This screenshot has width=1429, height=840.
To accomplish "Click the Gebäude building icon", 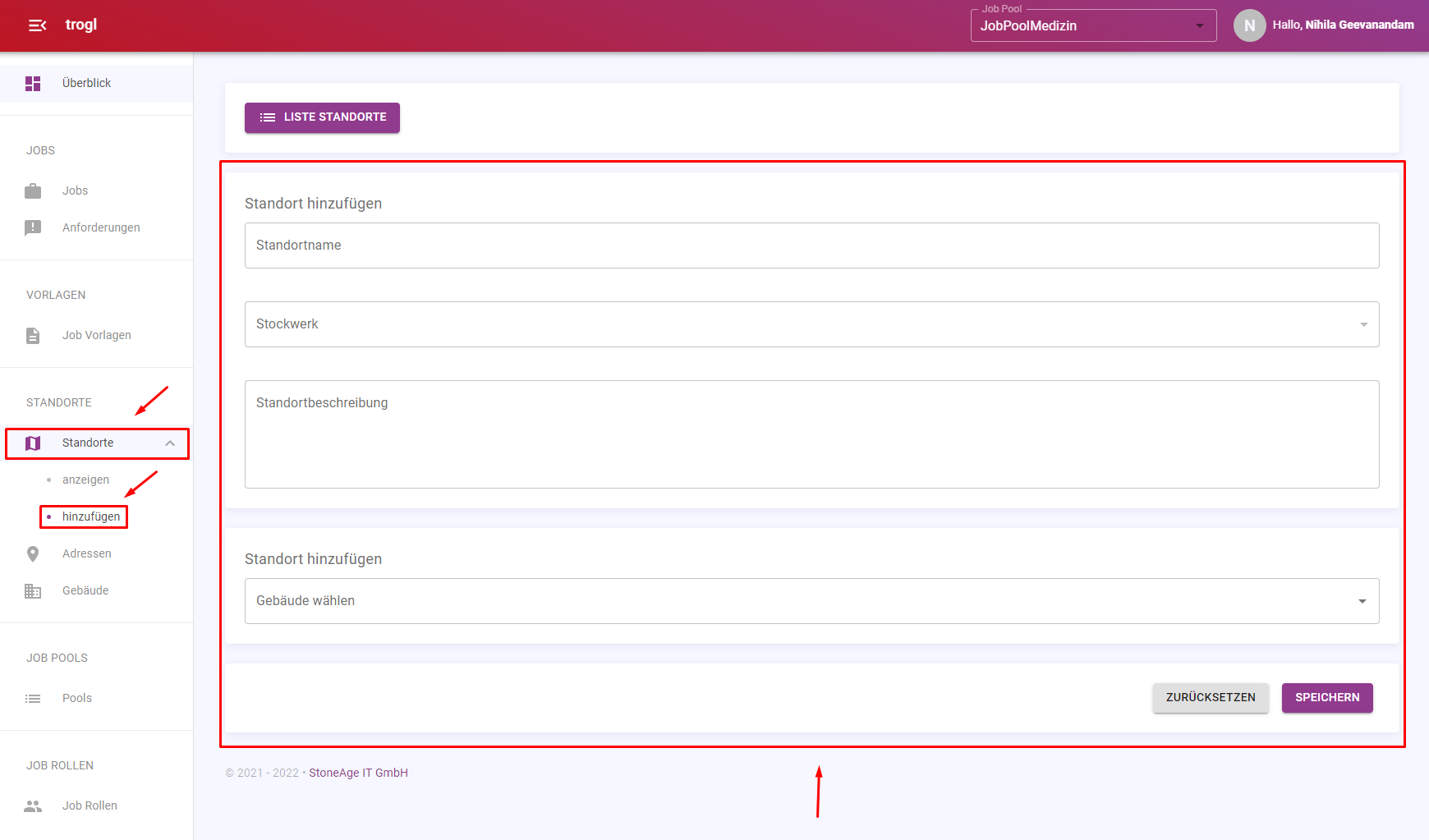I will (33, 591).
